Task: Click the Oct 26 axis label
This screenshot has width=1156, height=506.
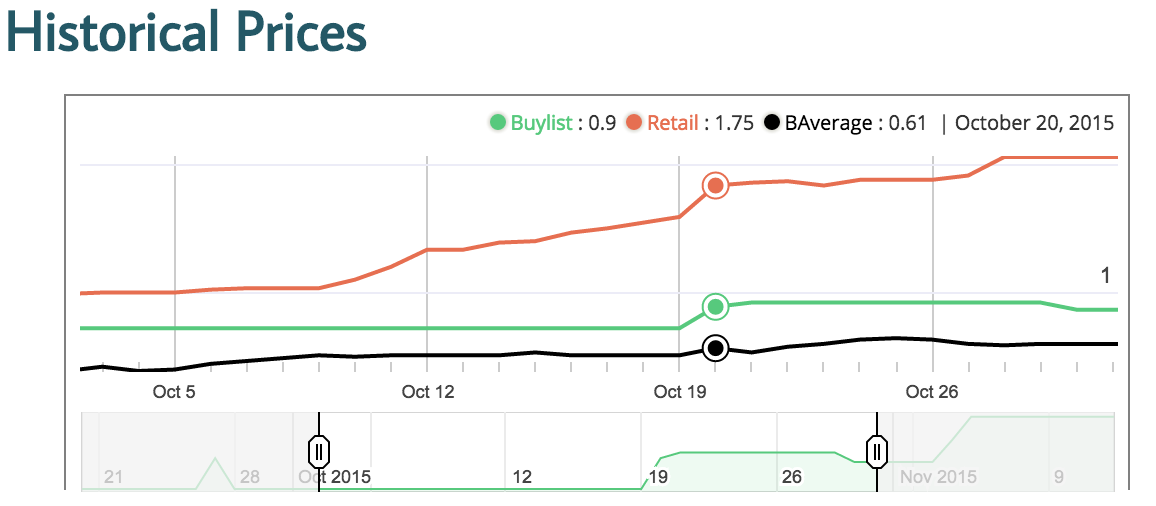Action: 932,392
